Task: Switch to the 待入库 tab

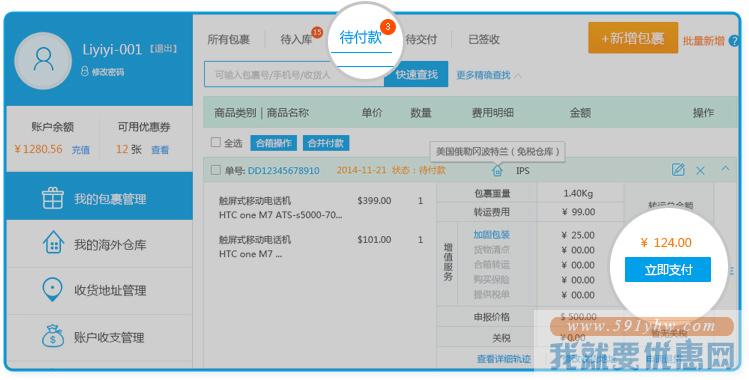Action: [x=296, y=39]
